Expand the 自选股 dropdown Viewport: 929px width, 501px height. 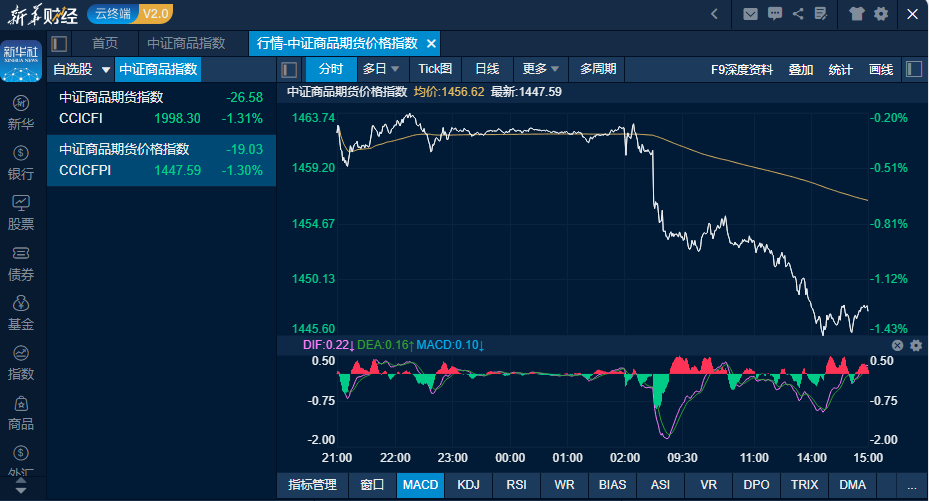[x=106, y=70]
